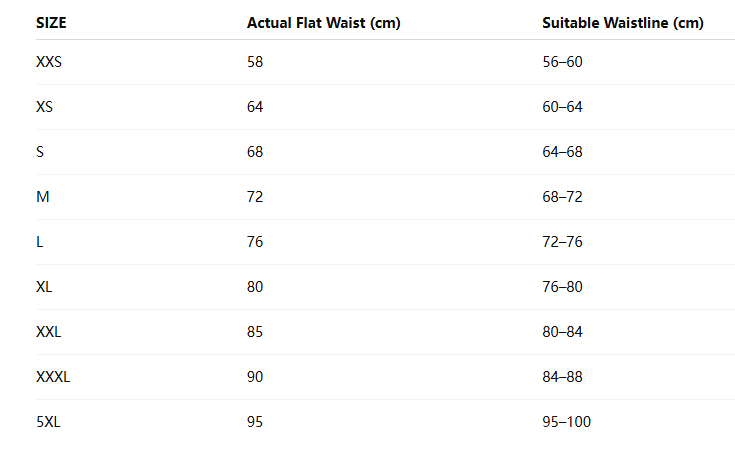Screen dimensions: 735x451
Task: Select the flat waist value 90
Action: pyautogui.click(x=255, y=377)
